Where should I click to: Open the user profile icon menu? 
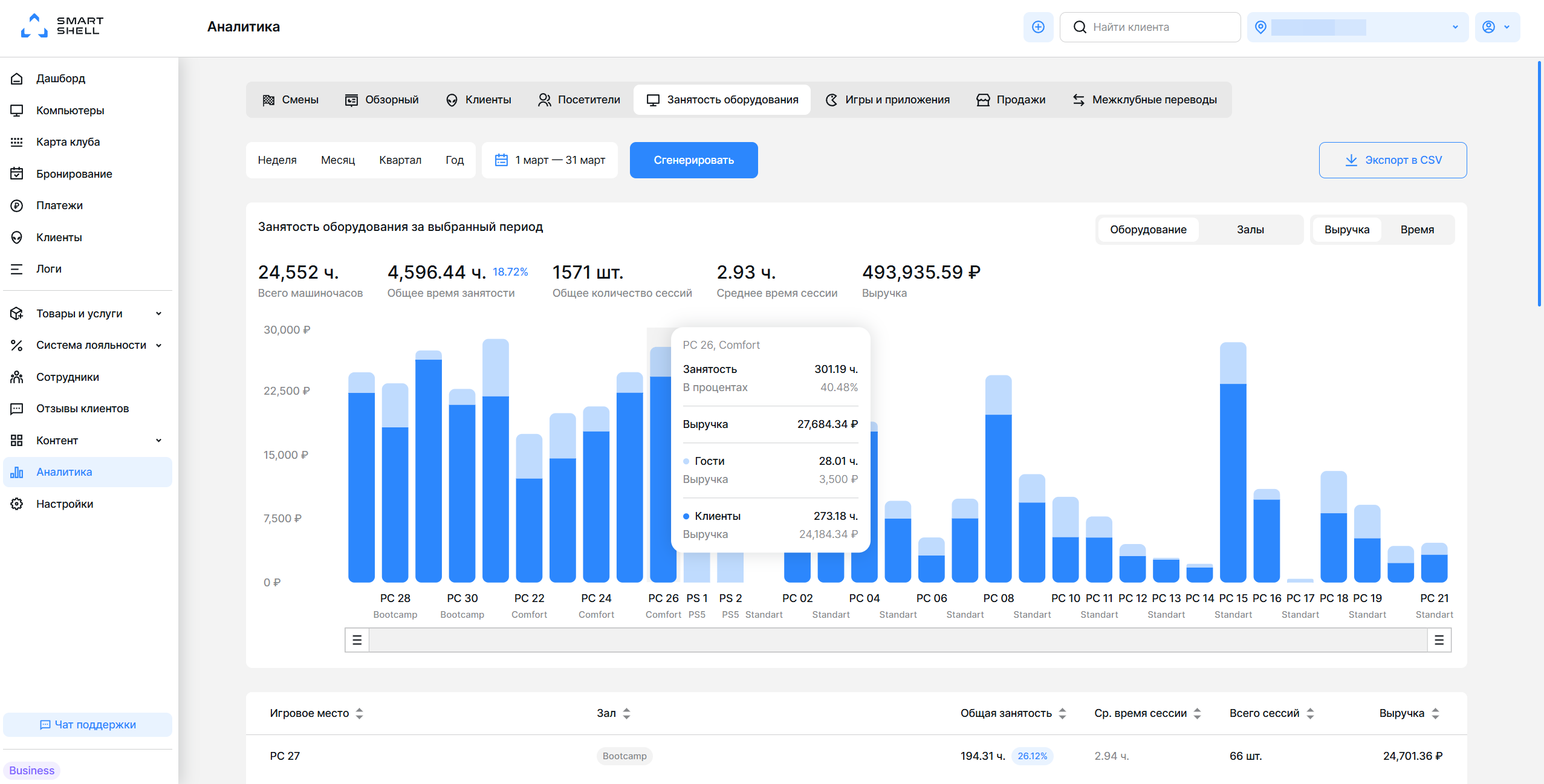pos(1497,27)
